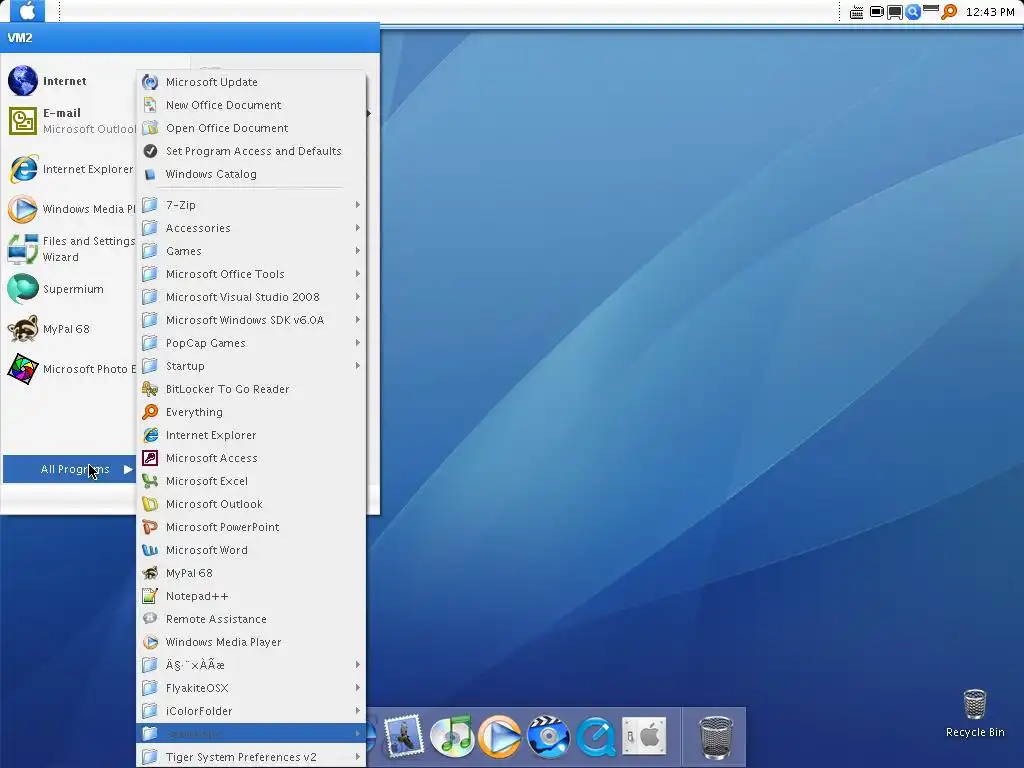Click the 12:43 PM clock
Image resolution: width=1024 pixels, height=768 pixels.
point(989,12)
